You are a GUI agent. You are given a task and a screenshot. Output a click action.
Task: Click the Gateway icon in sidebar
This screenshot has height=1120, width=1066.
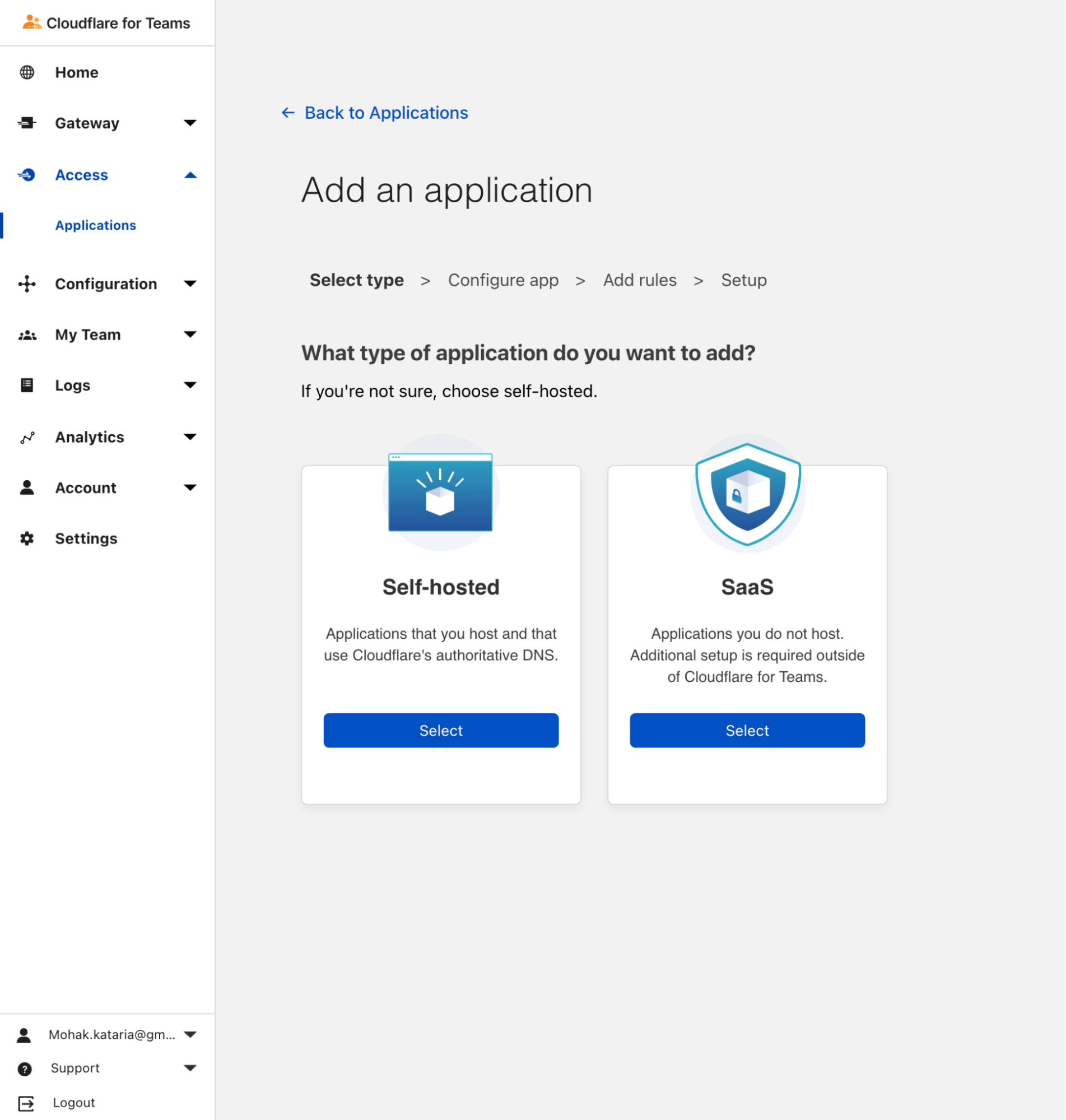[27, 123]
